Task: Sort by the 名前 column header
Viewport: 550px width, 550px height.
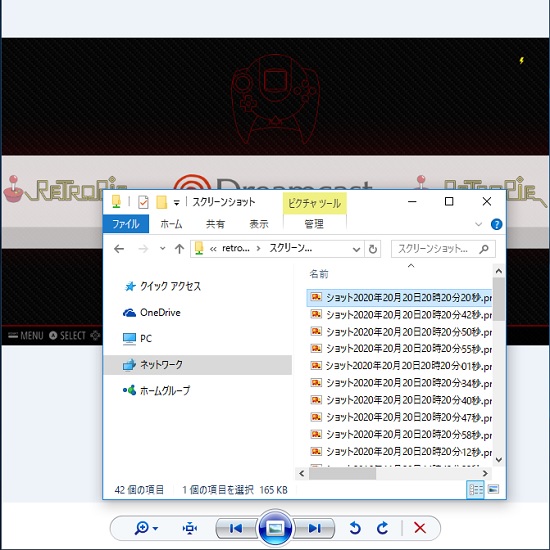Action: click(319, 274)
